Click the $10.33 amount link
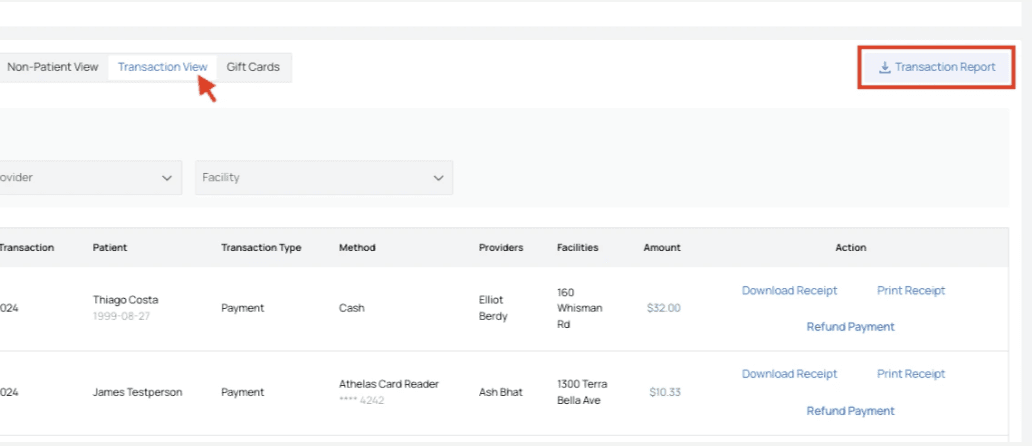The width and height of the screenshot is (1032, 446). pyautogui.click(x=664, y=392)
